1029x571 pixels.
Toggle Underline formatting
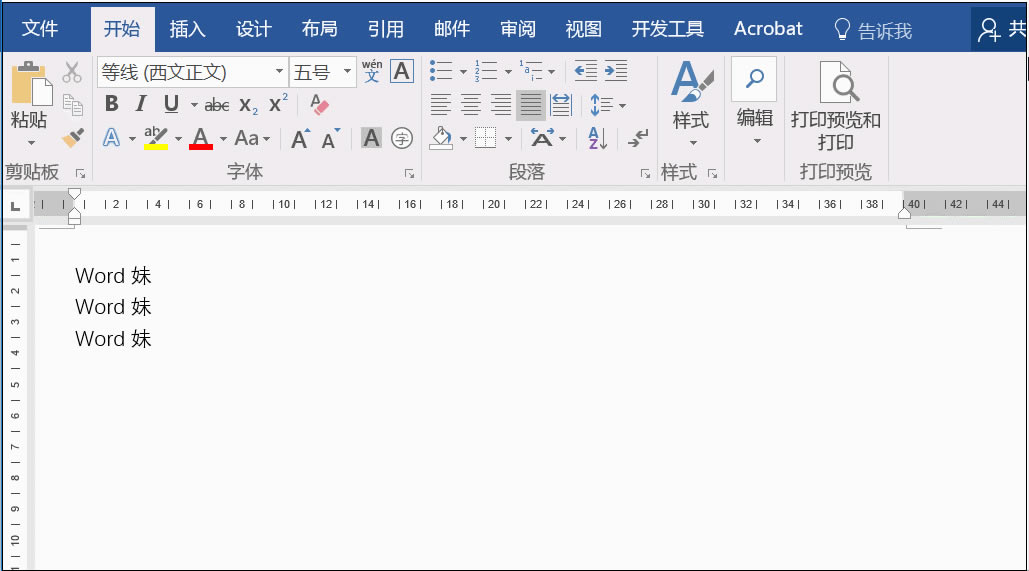171,104
